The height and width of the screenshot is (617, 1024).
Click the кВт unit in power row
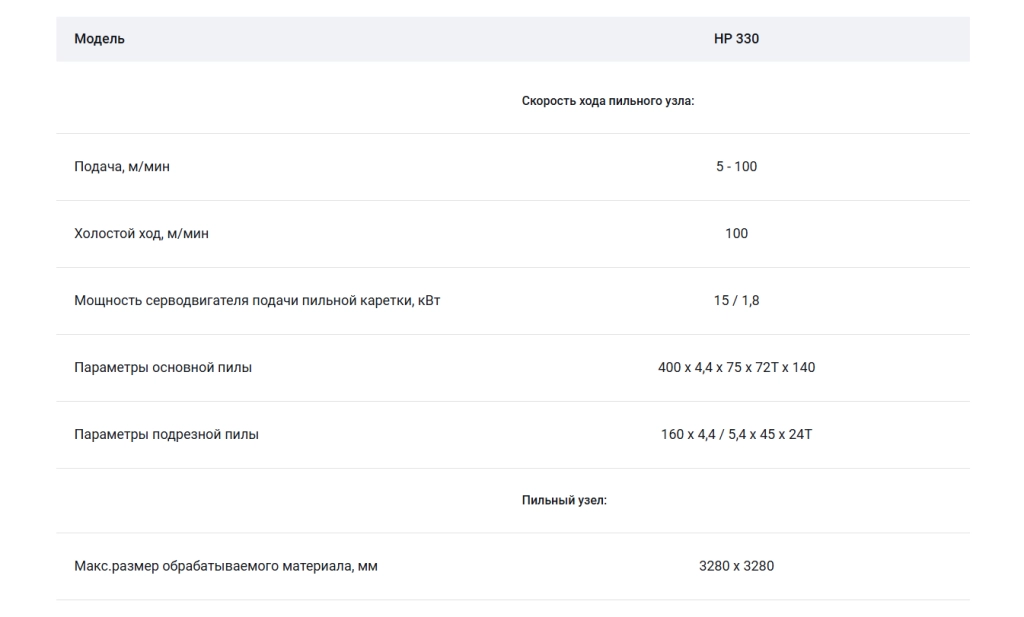pyautogui.click(x=429, y=301)
